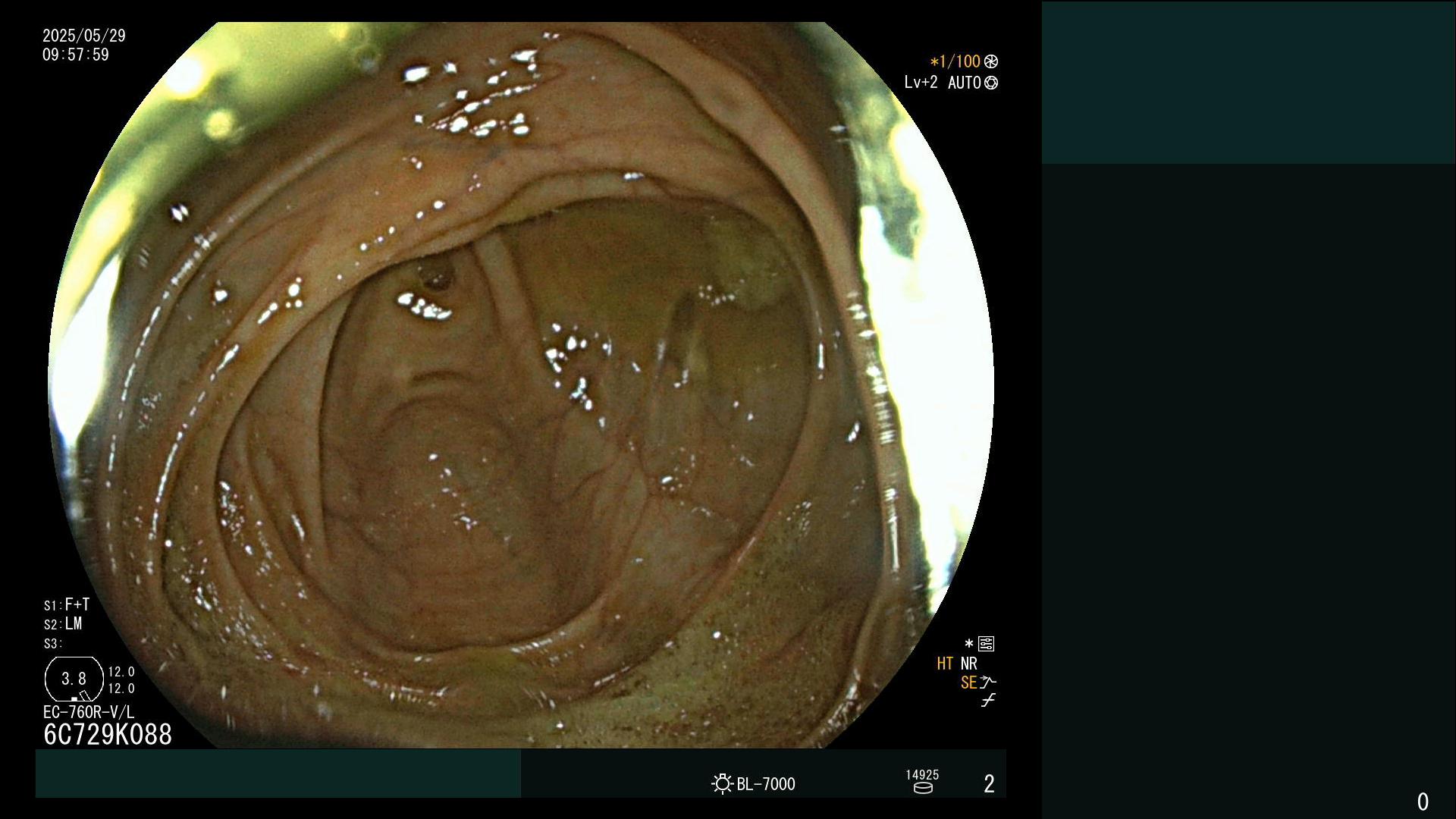Click the lower 12.0 diameter value
The width and height of the screenshot is (1456, 819).
coord(121,689)
